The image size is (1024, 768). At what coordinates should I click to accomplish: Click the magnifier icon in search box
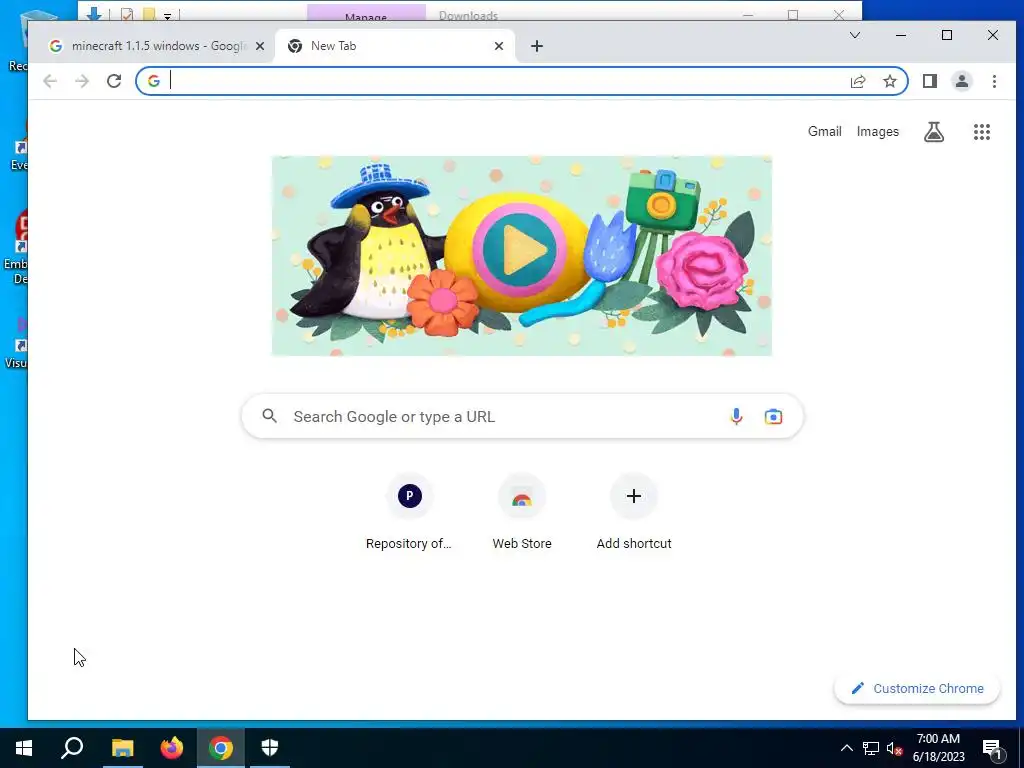tap(270, 416)
